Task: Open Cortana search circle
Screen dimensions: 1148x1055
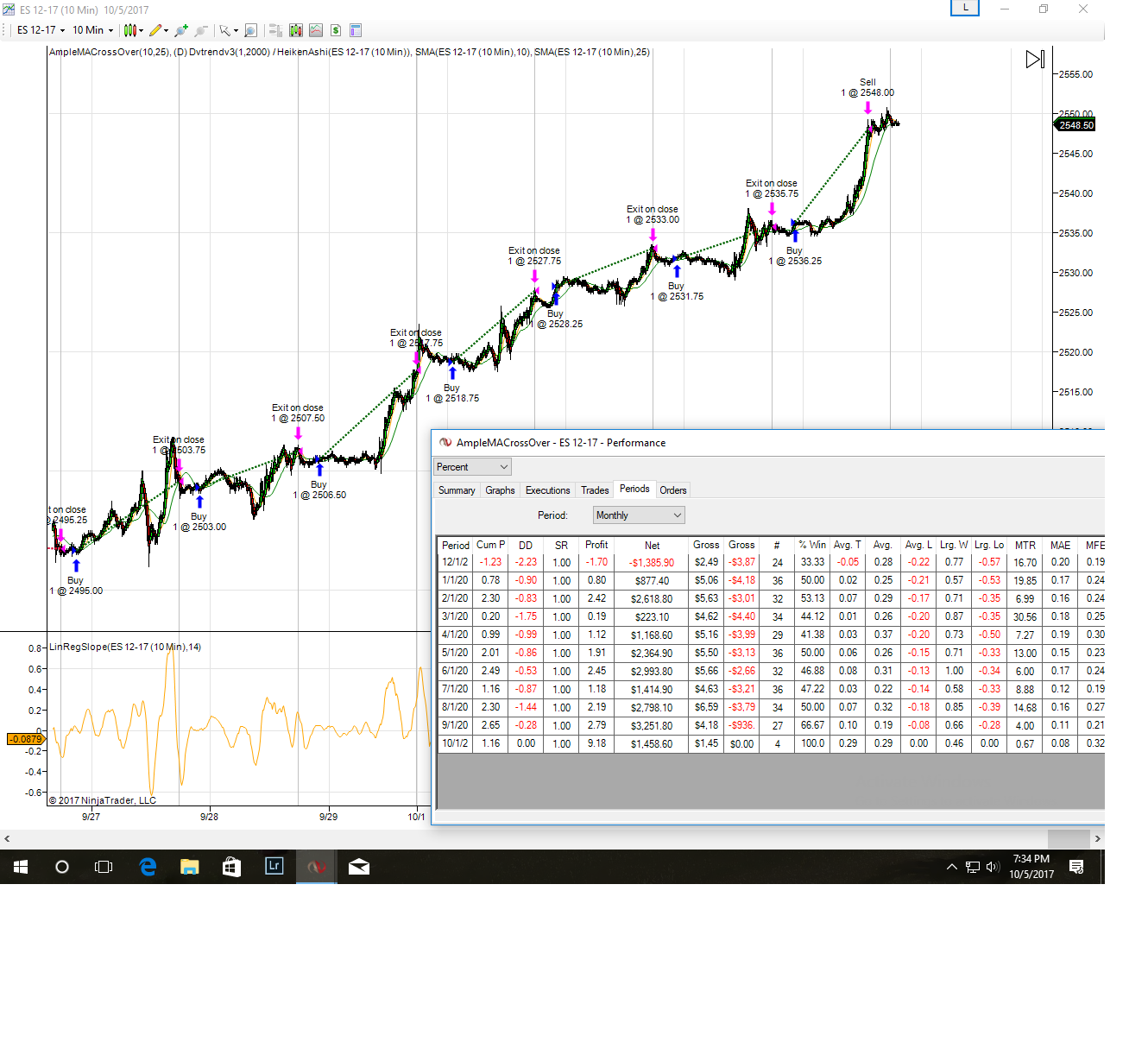Action: (62, 867)
